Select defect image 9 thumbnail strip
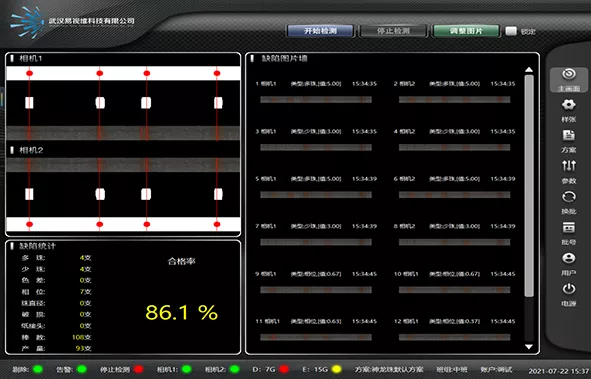 point(316,290)
